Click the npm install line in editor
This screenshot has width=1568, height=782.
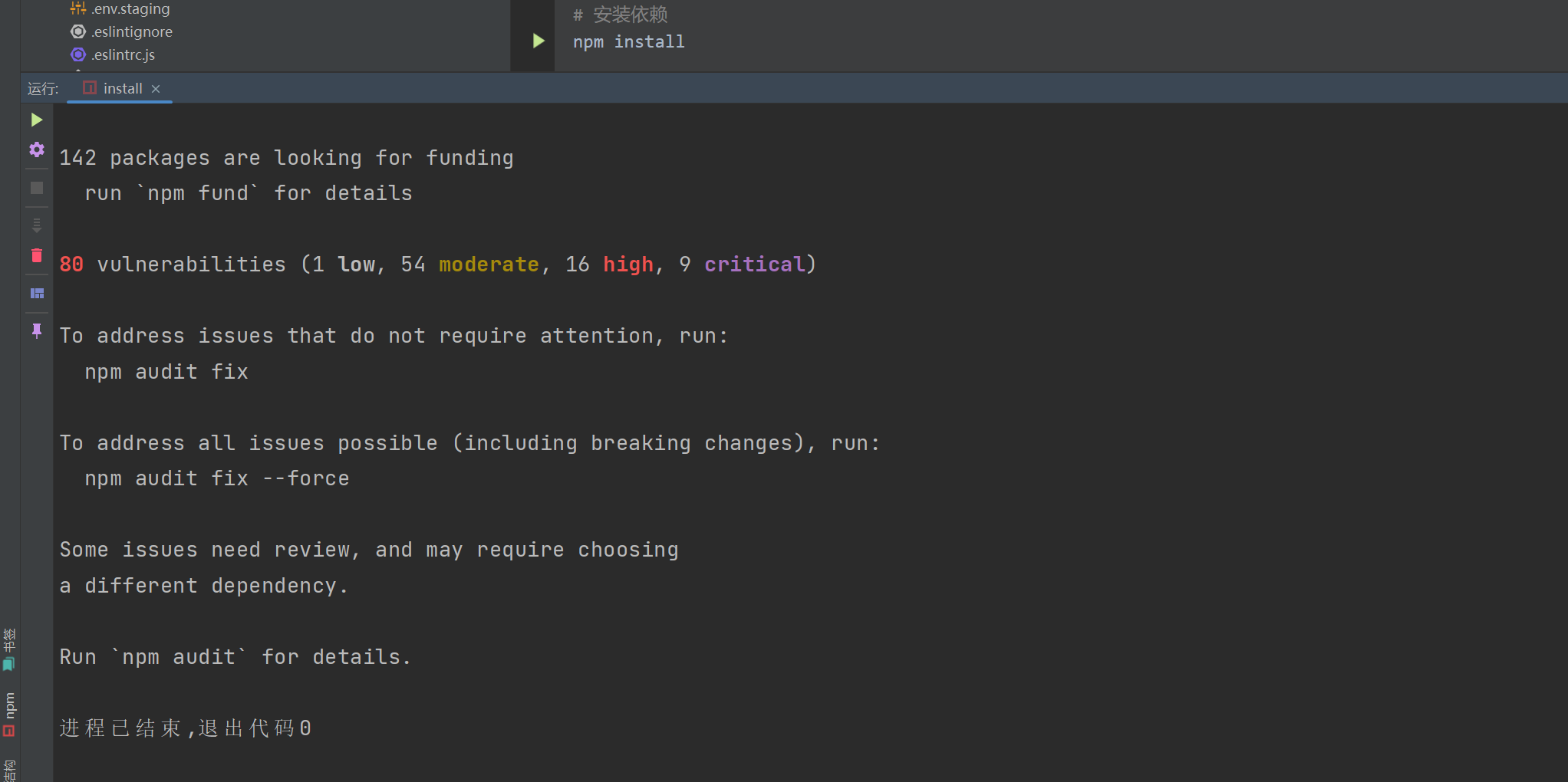point(628,41)
